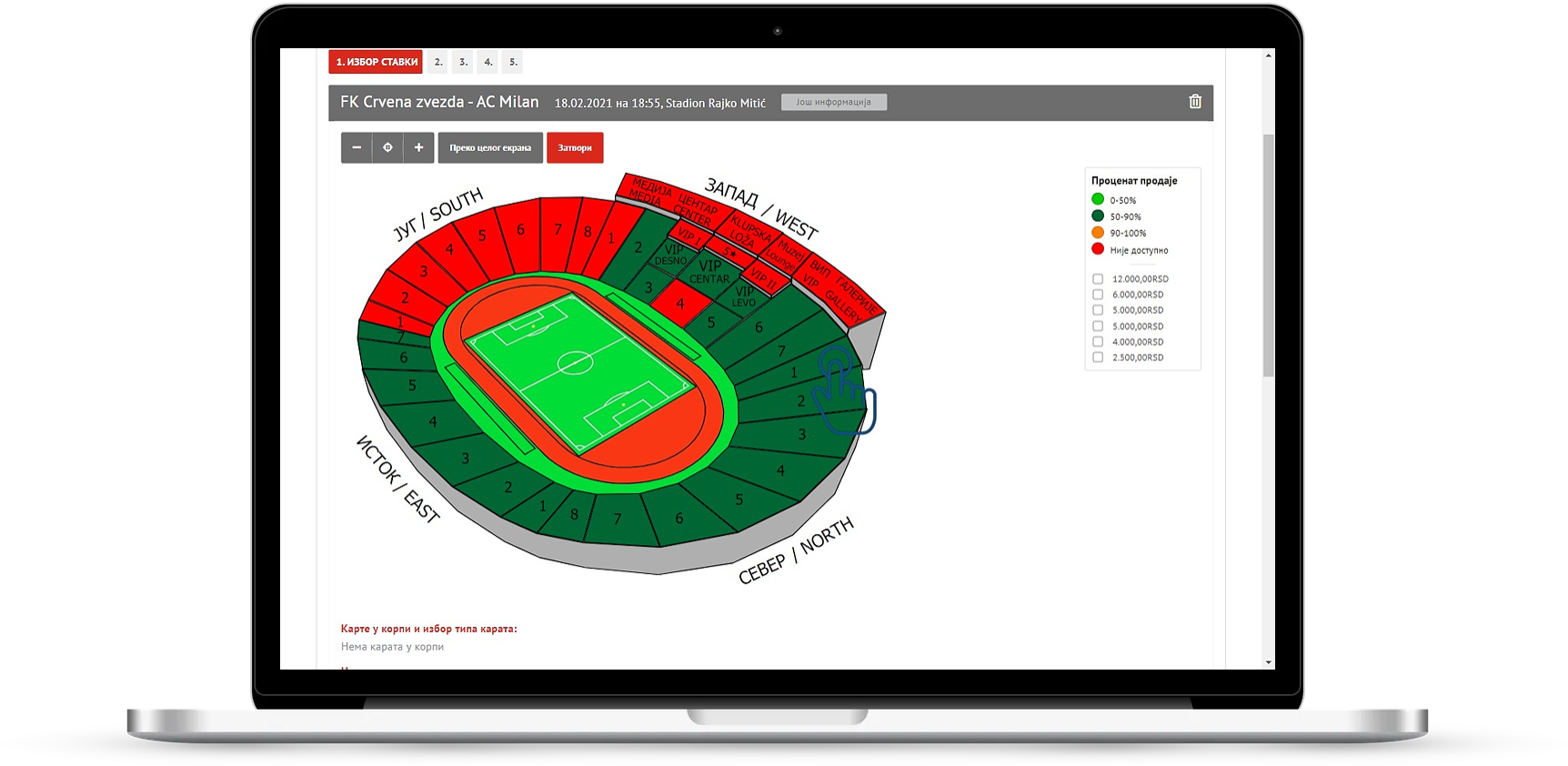Click the light green 0-50% legend dot
Screen dimensions: 1568x766
(x=1098, y=199)
